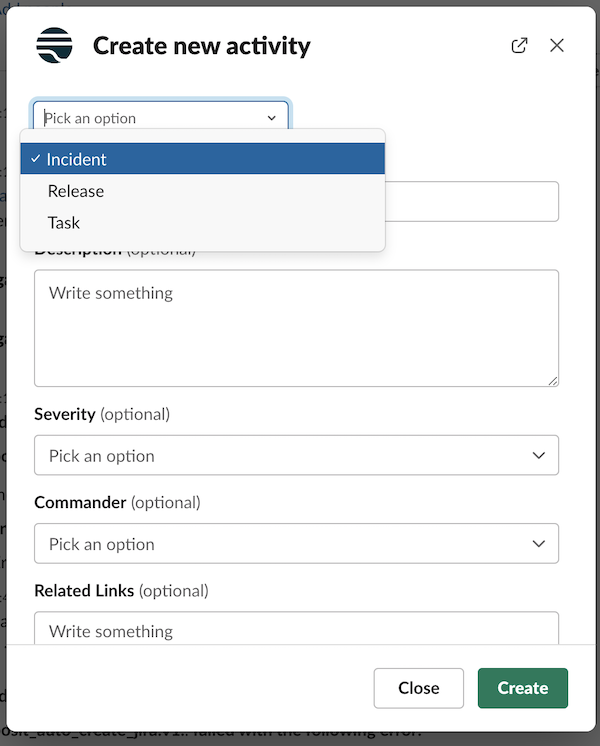Close the dialog with the X icon
The image size is (600, 746).
(557, 46)
